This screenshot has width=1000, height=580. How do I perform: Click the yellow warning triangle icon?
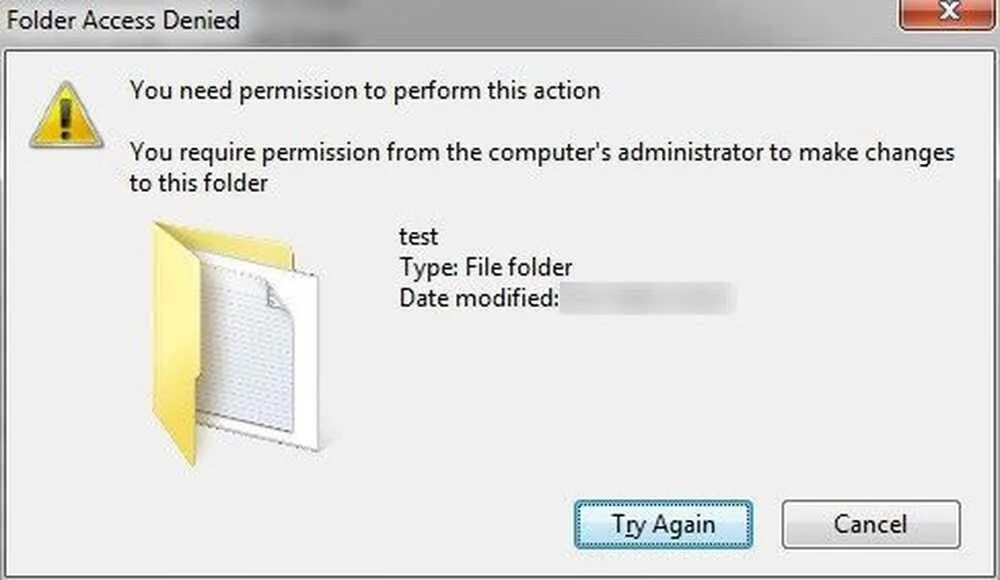click(66, 116)
